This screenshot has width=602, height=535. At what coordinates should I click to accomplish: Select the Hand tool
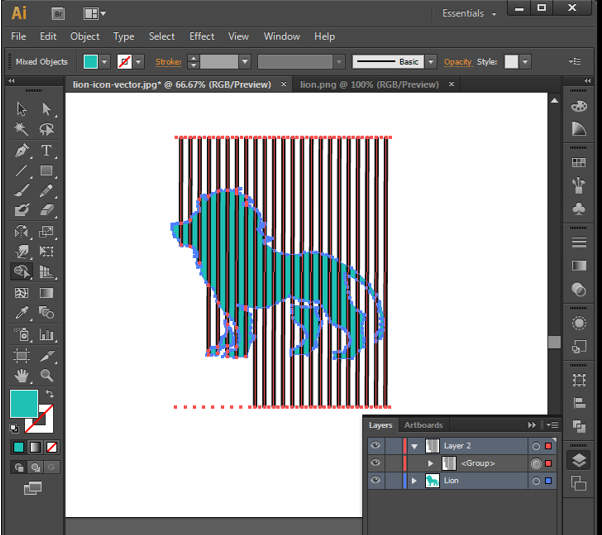[21, 376]
